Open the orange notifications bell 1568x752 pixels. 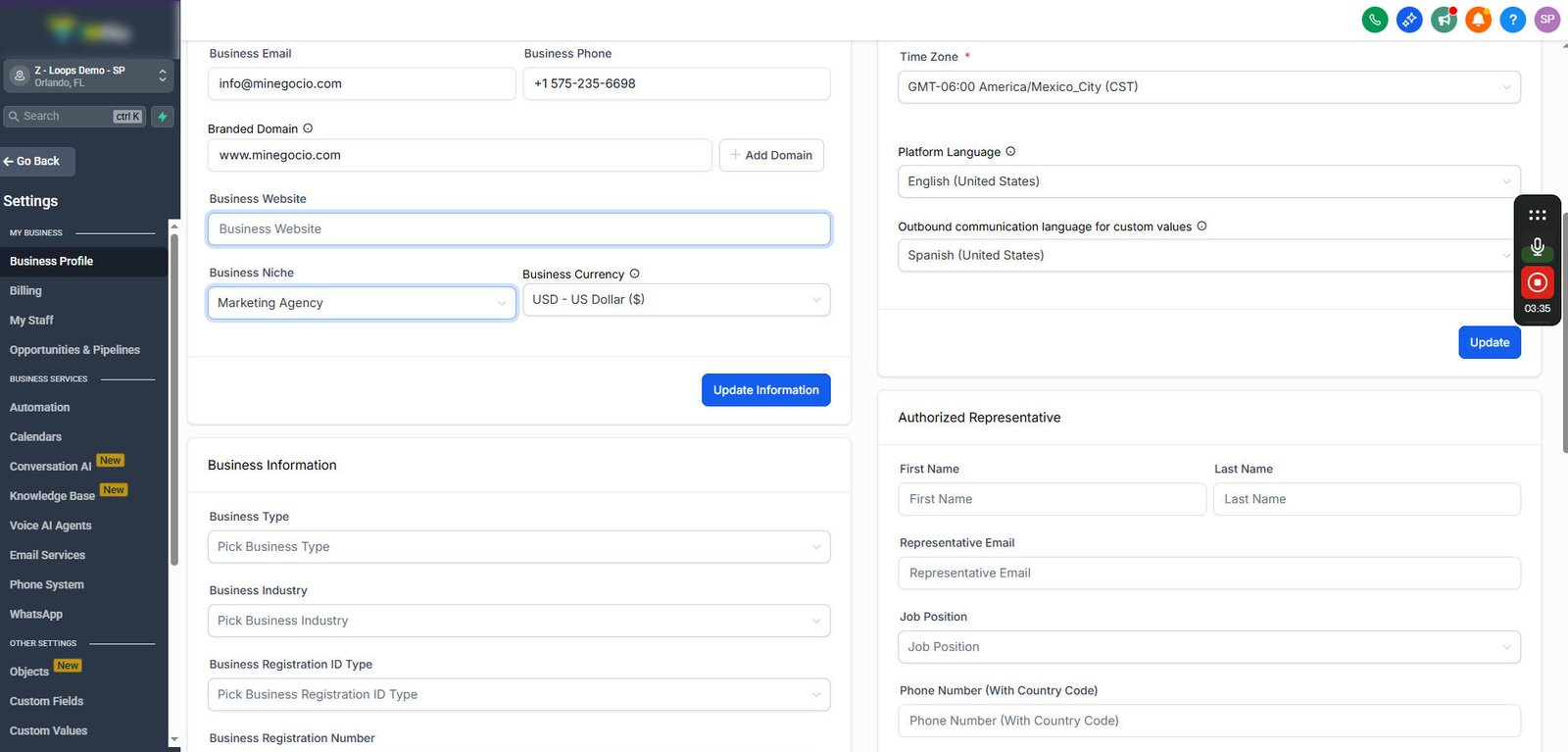pos(1478,20)
